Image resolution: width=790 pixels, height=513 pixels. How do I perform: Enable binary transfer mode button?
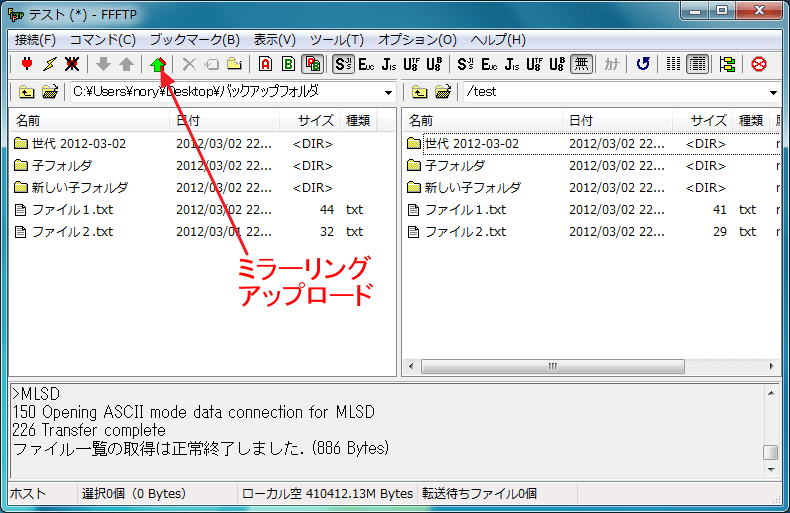click(x=288, y=64)
